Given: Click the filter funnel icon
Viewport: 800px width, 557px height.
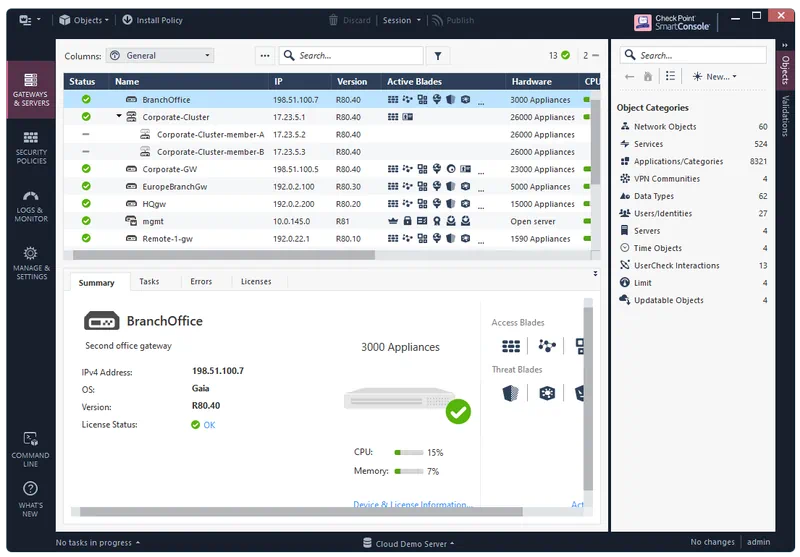Looking at the screenshot, I should click(x=438, y=56).
